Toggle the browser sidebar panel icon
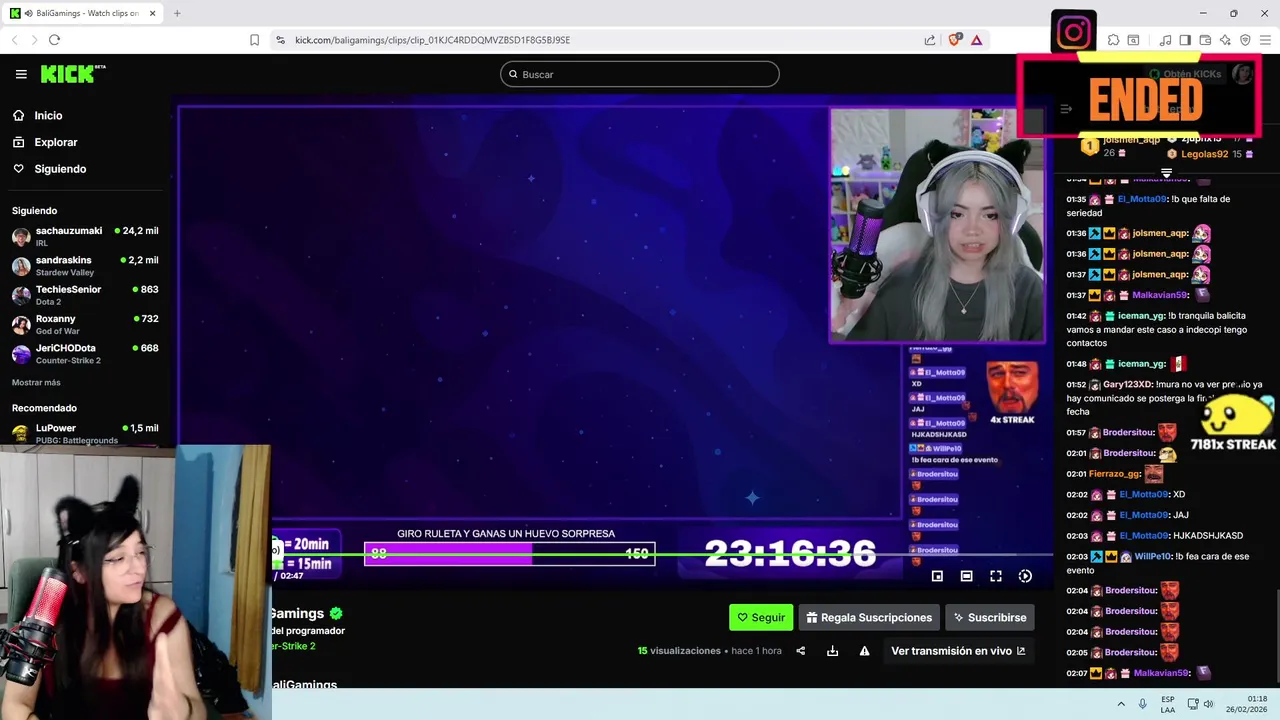The height and width of the screenshot is (720, 1280). 1185,40
